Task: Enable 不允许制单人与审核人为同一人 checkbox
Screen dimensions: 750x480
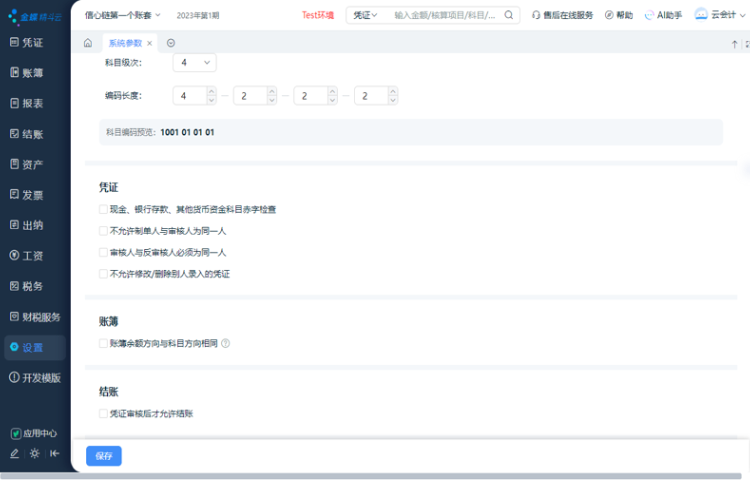Action: click(104, 231)
